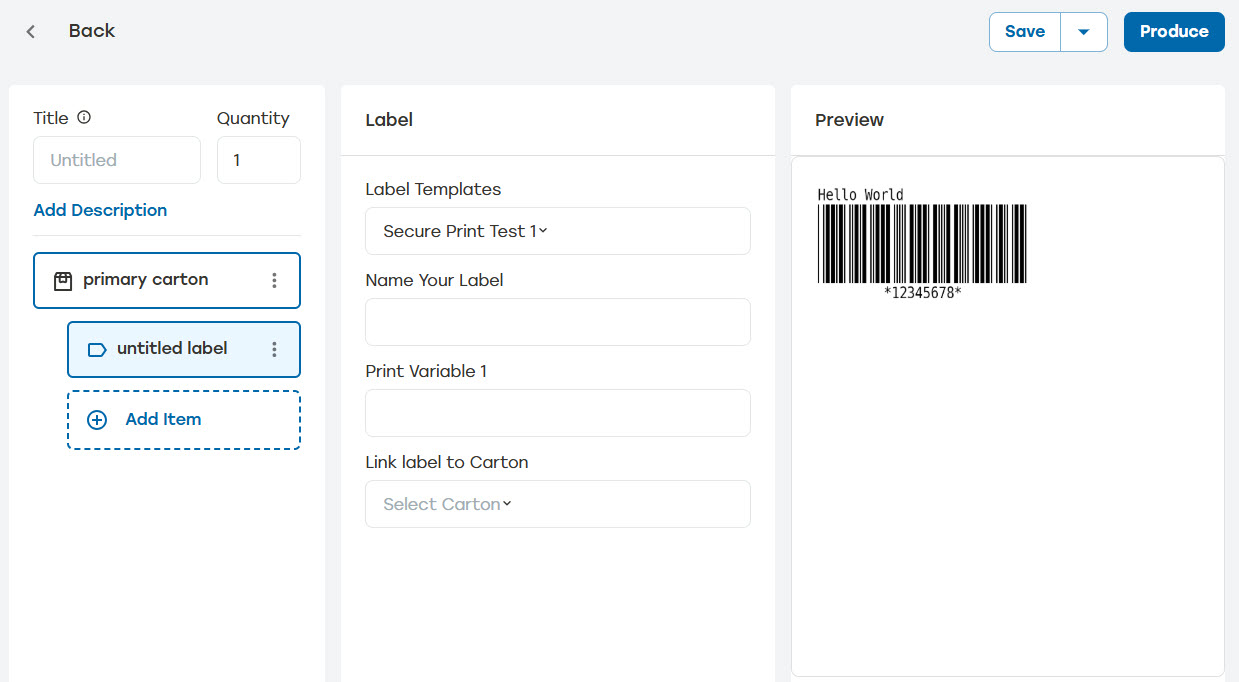Click the Save button

click(x=1025, y=32)
